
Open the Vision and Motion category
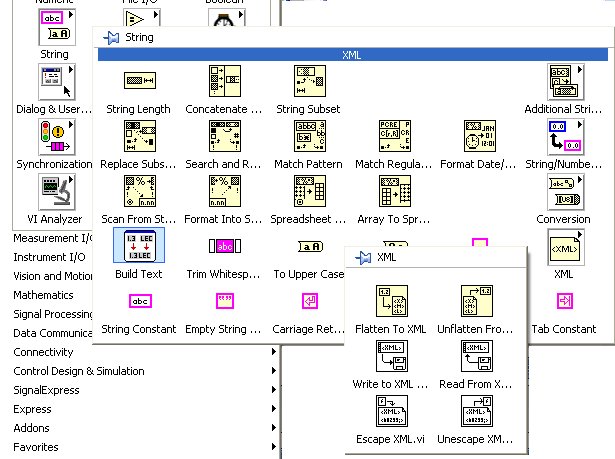52,276
